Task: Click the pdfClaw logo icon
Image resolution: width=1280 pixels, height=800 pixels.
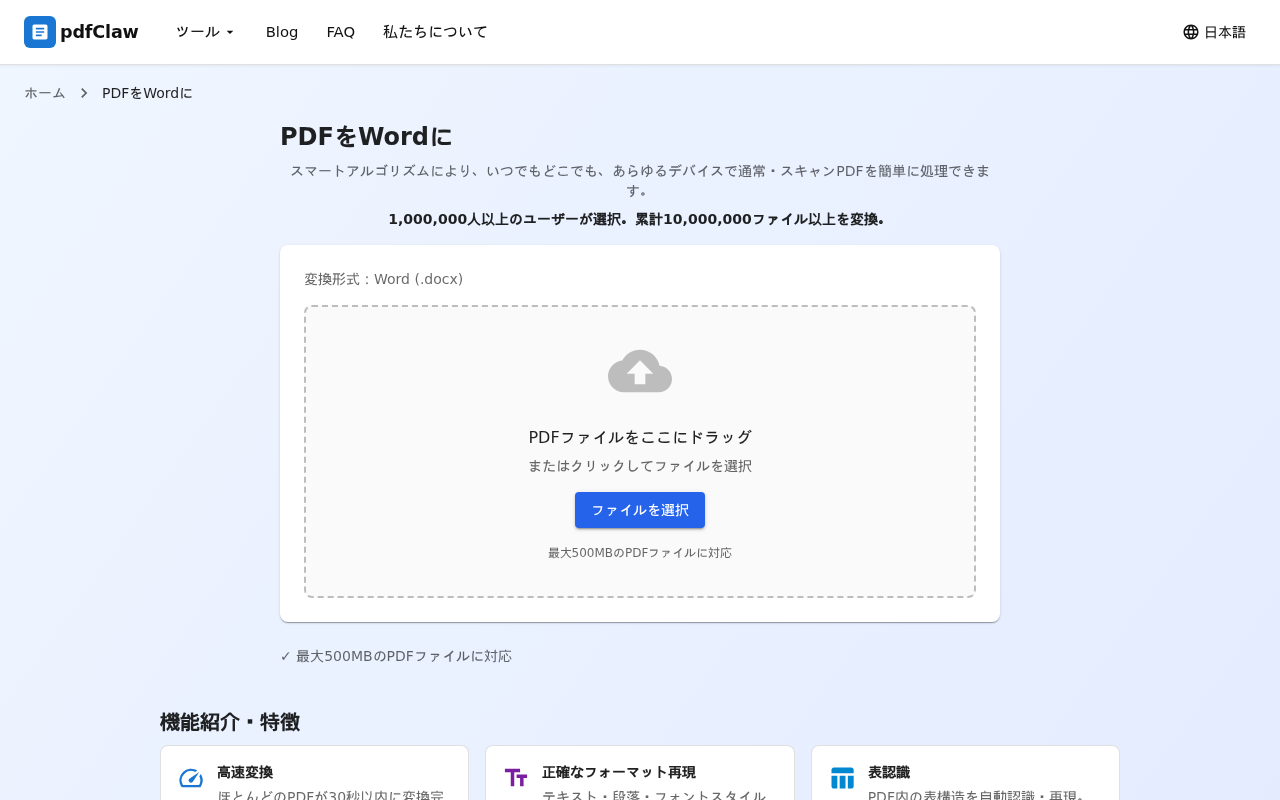Action: pos(38,32)
